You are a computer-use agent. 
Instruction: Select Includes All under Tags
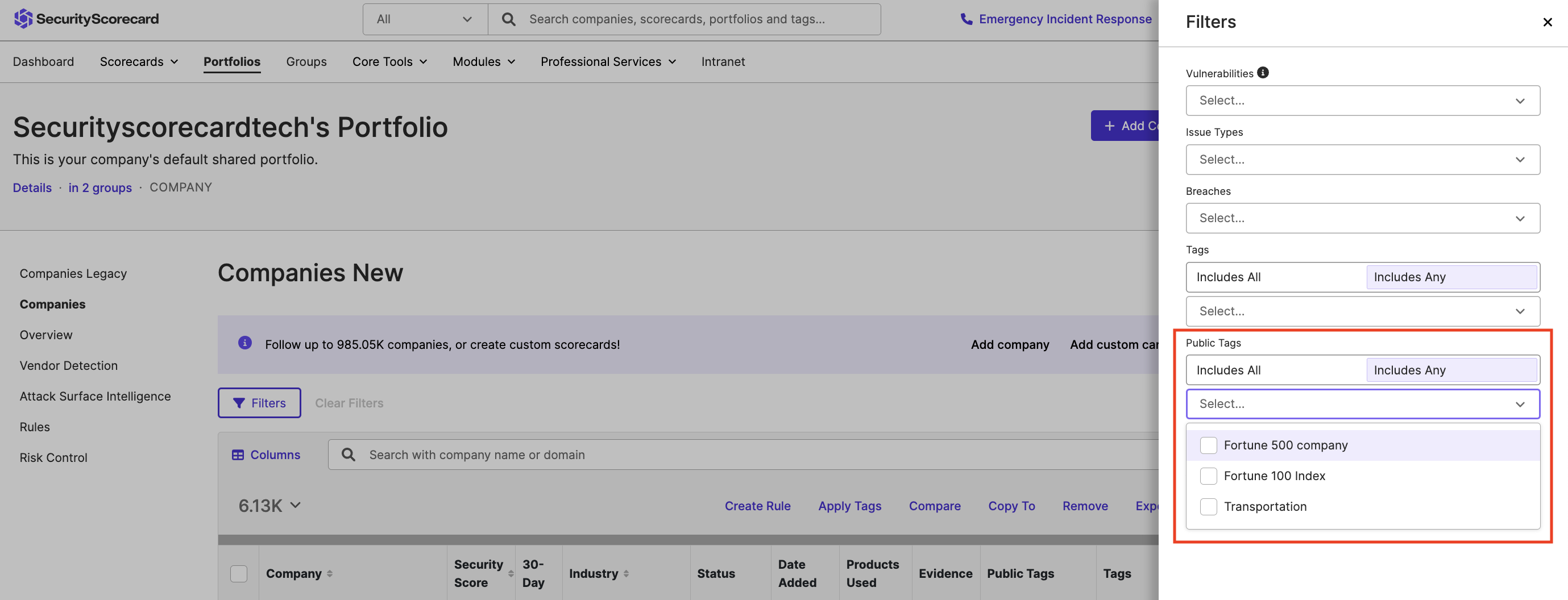(1276, 277)
